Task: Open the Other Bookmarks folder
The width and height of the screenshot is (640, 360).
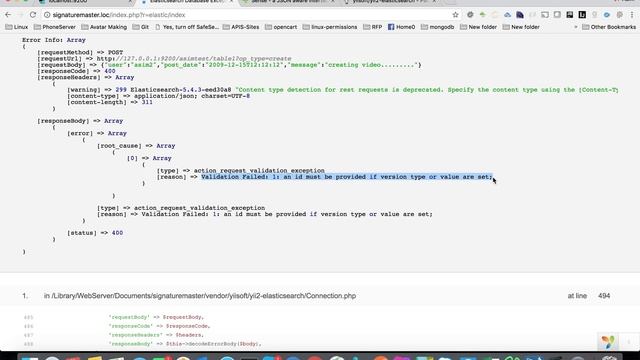Action: [x=609, y=27]
